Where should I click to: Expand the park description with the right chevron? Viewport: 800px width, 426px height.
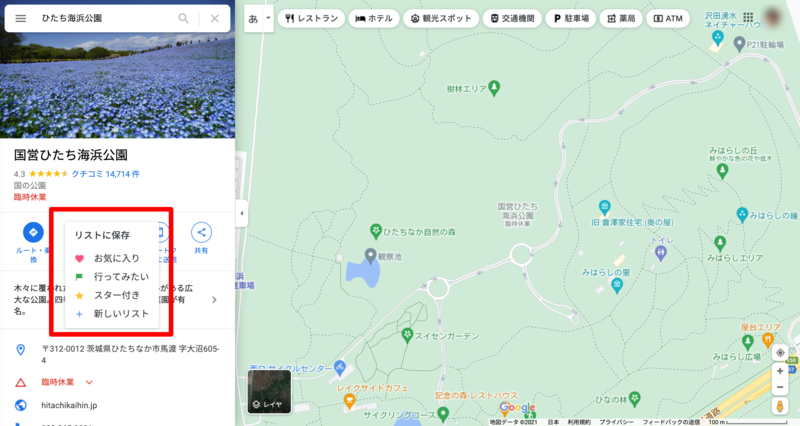pyautogui.click(x=214, y=299)
